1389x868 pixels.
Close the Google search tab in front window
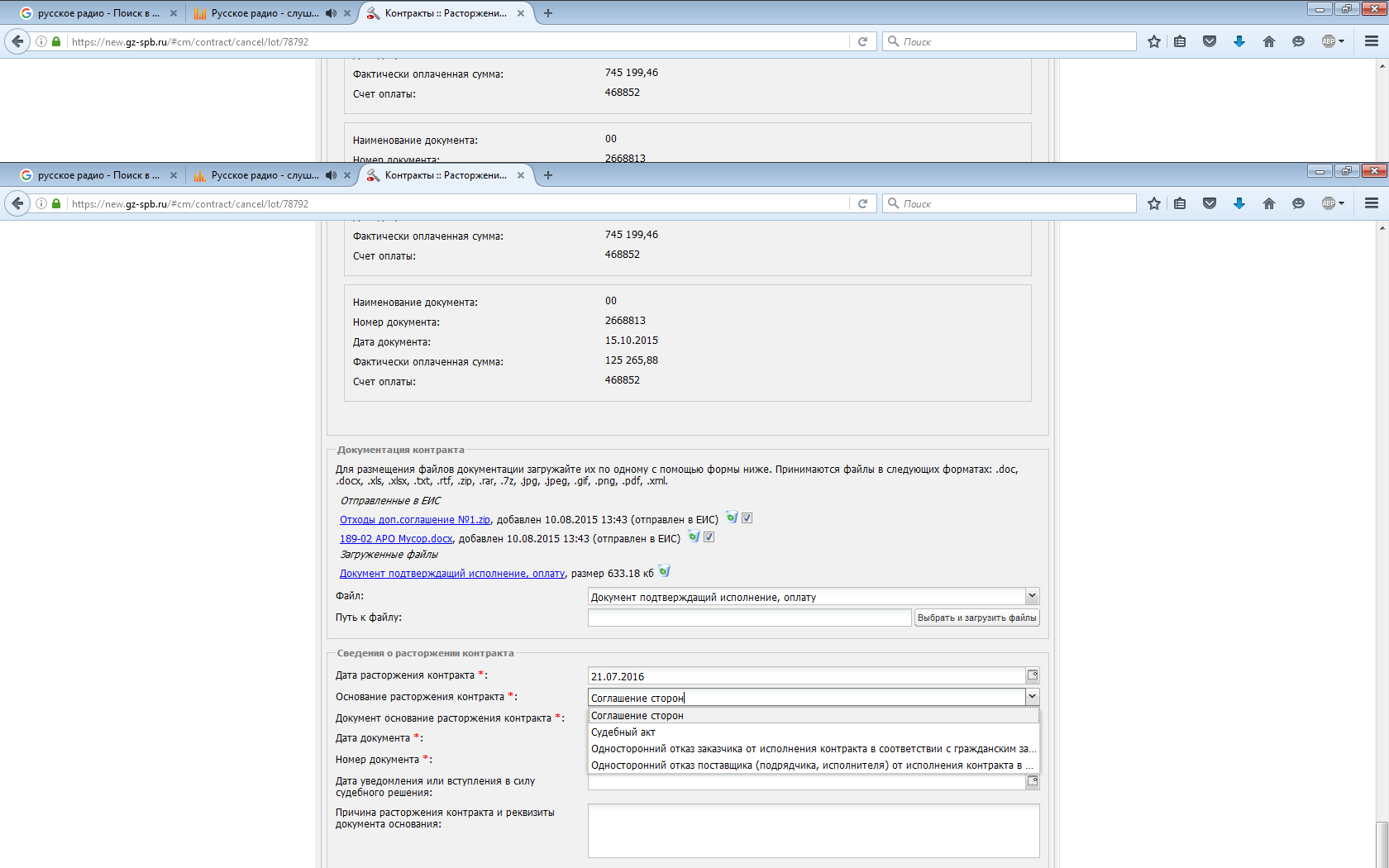click(174, 175)
